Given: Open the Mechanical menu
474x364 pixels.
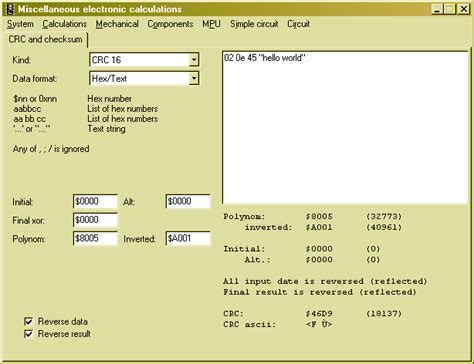Looking at the screenshot, I should pos(117,24).
